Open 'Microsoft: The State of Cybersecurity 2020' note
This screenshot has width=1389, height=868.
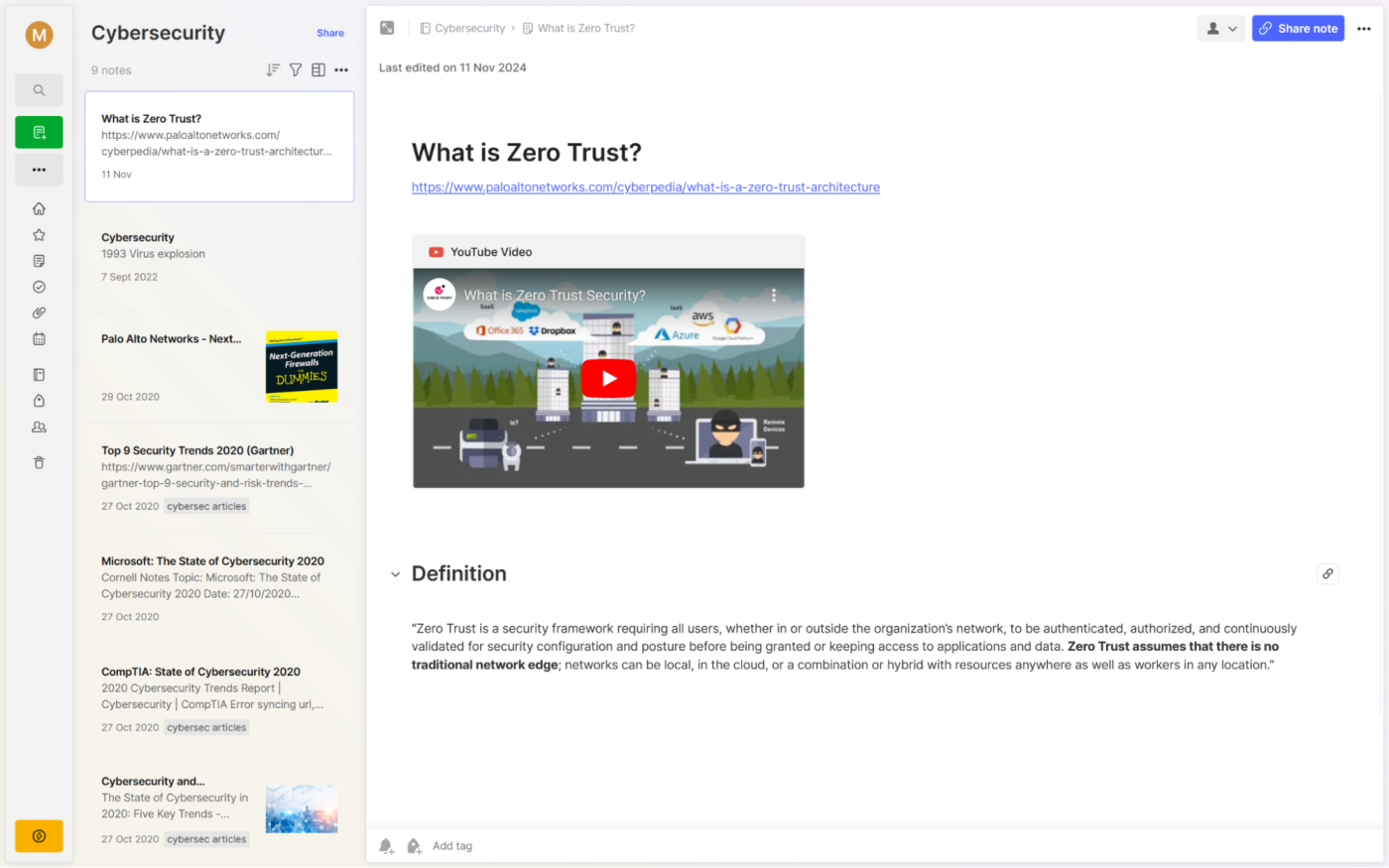point(219,588)
